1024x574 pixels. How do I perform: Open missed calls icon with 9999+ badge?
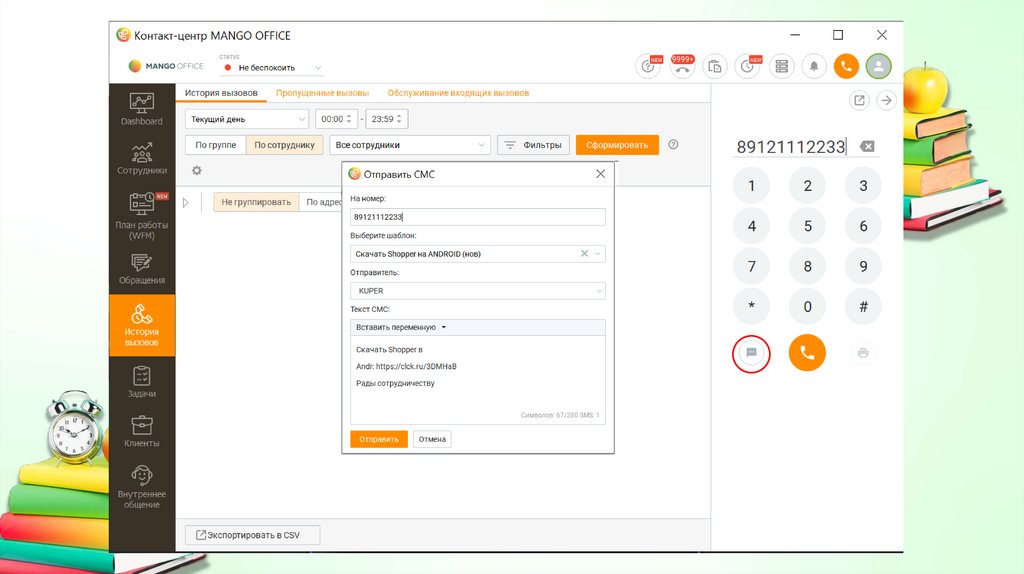682,66
